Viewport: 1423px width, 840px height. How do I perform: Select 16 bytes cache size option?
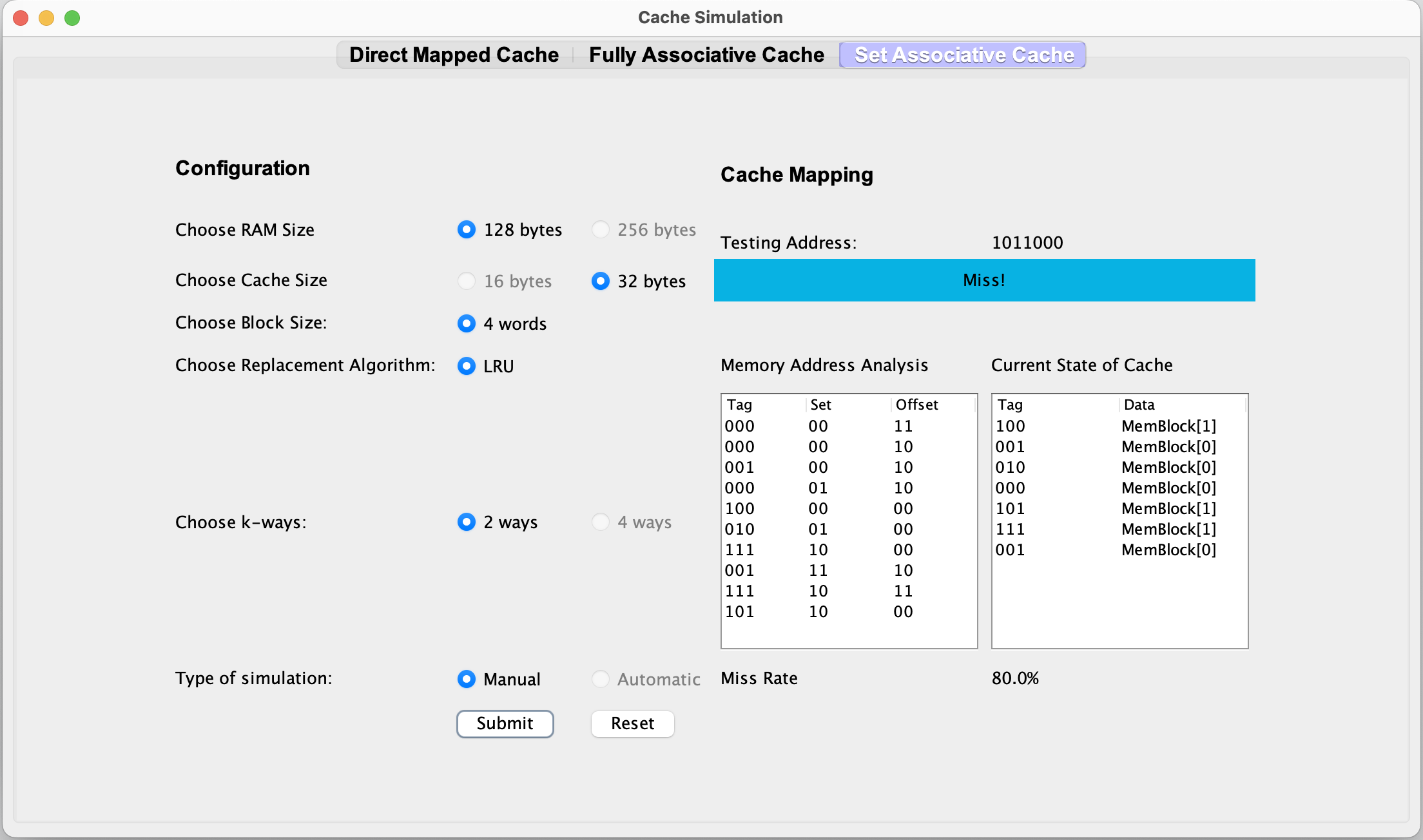[467, 281]
